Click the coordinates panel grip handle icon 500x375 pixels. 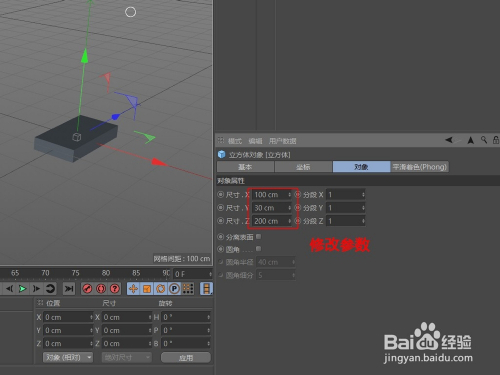(40, 303)
